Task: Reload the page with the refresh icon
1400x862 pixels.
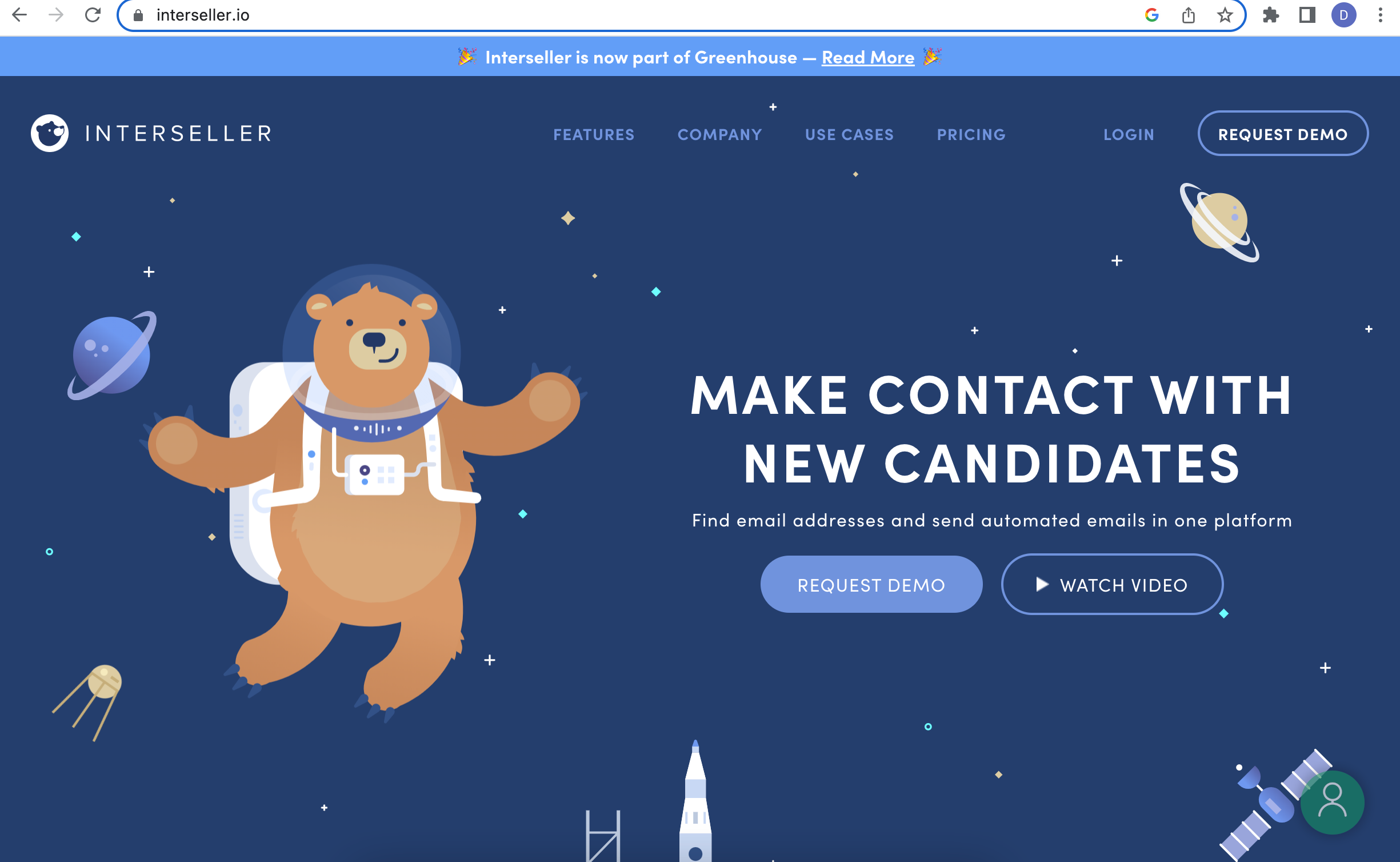Action: pos(93,15)
